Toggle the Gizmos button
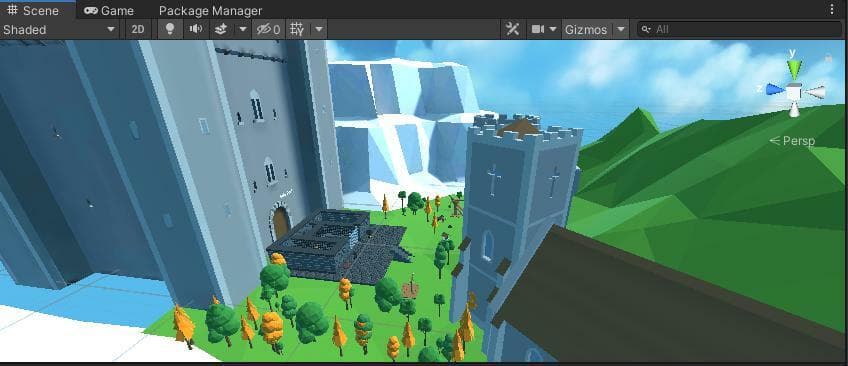The height and width of the screenshot is (366, 848). 586,29
